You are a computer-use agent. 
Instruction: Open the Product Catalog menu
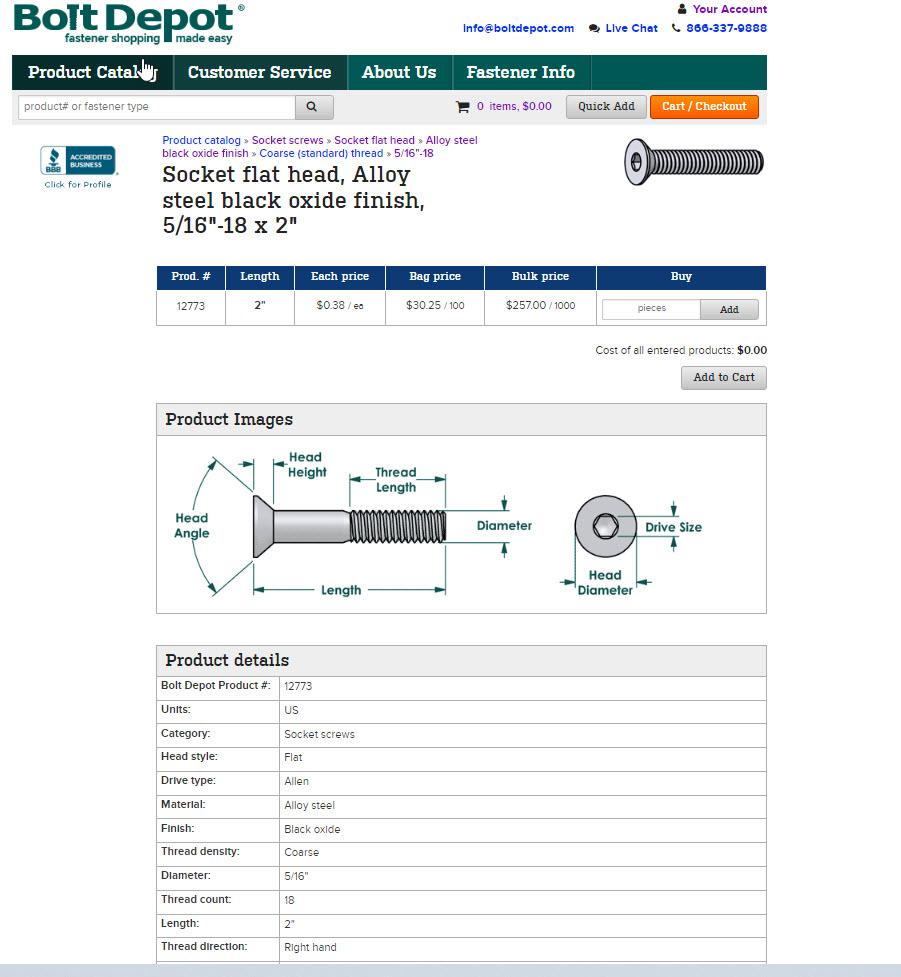coord(92,72)
